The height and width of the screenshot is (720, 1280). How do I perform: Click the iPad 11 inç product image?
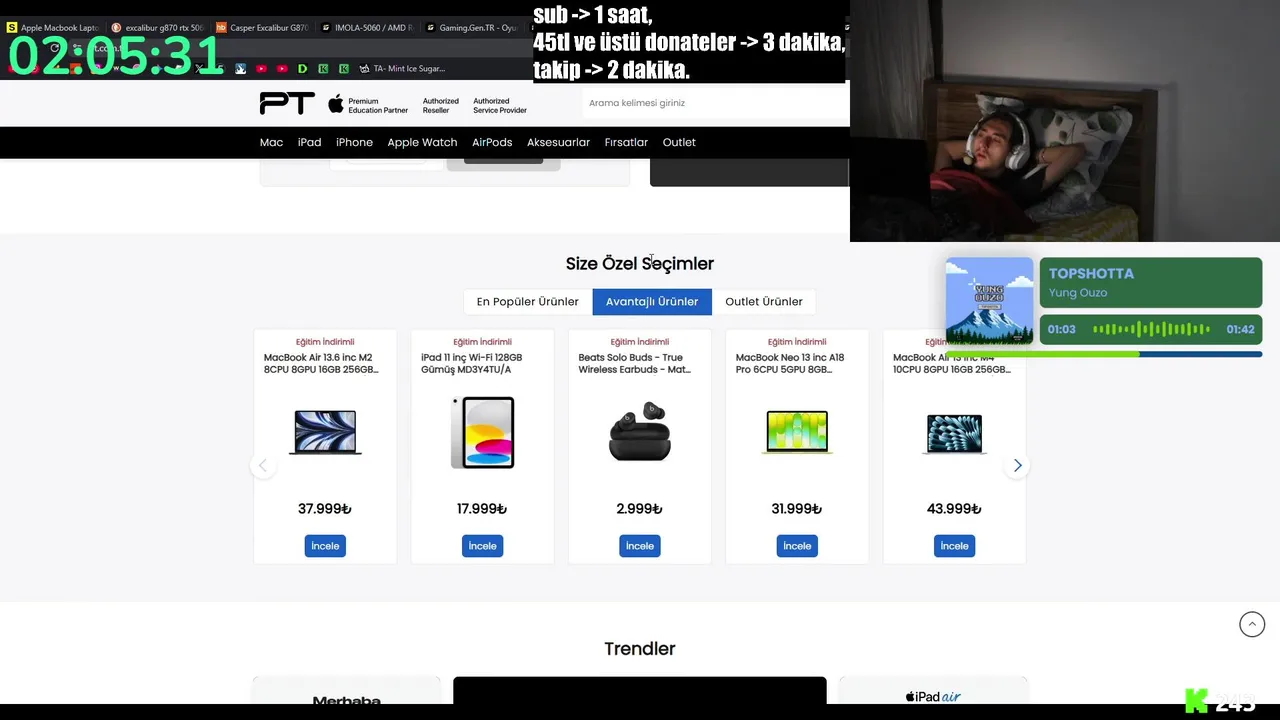[482, 432]
